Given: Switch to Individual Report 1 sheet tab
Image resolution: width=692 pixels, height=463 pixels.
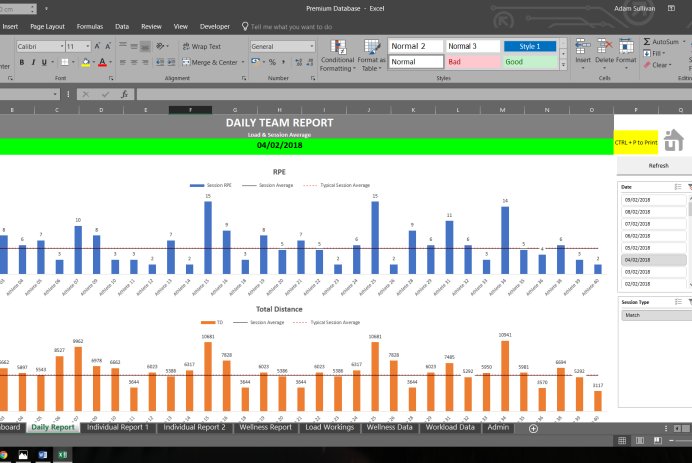Looking at the screenshot, I should pos(117,427).
